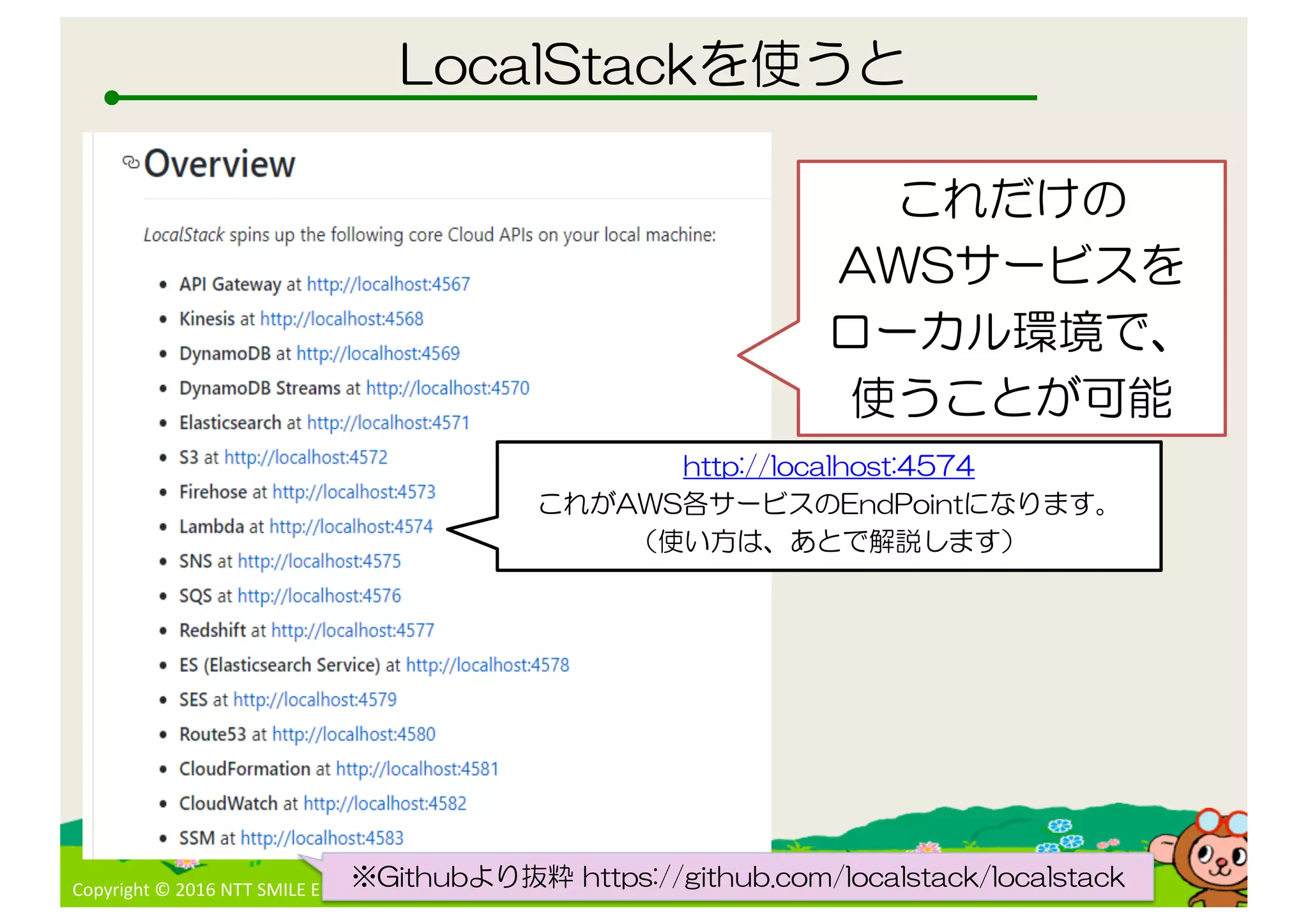Click the Elasticsearch localhost:4571 link
This screenshot has height=924, width=1308.
point(388,423)
